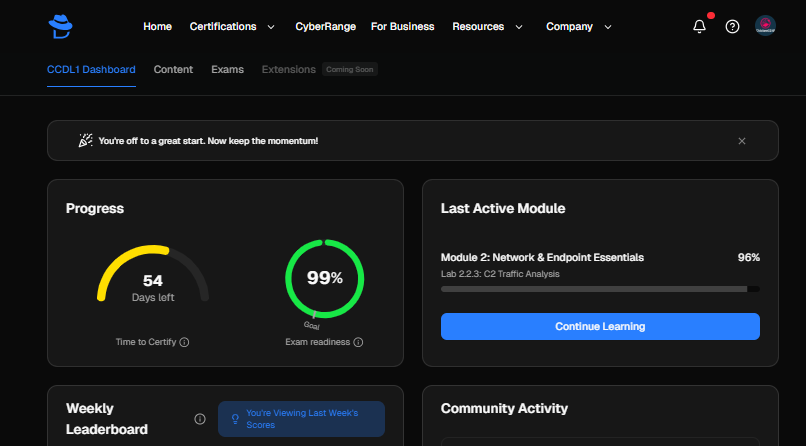Click the lightbulb icon in last week's notice
The height and width of the screenshot is (446, 806).
[x=235, y=419]
